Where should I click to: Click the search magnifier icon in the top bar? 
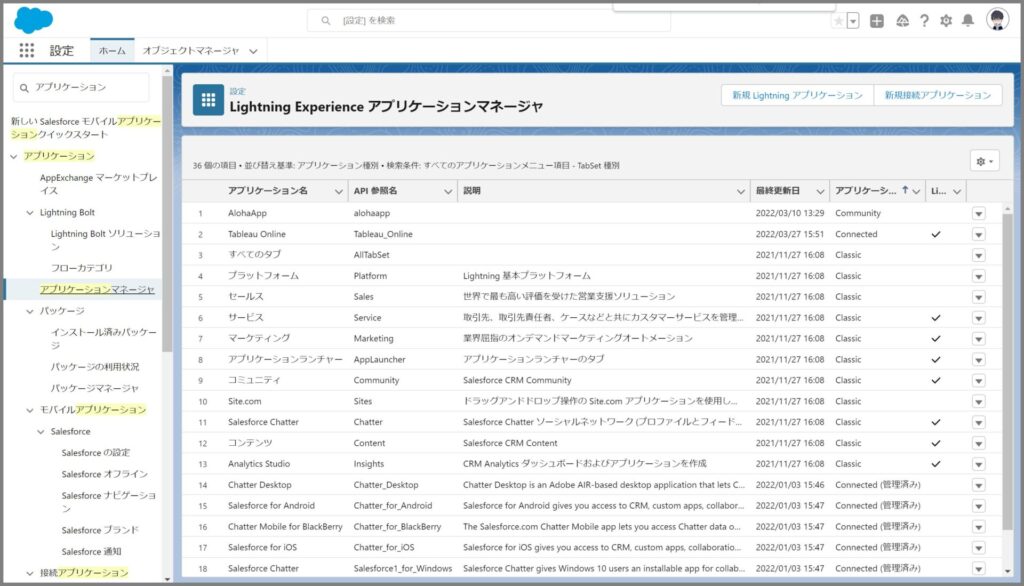point(325,18)
